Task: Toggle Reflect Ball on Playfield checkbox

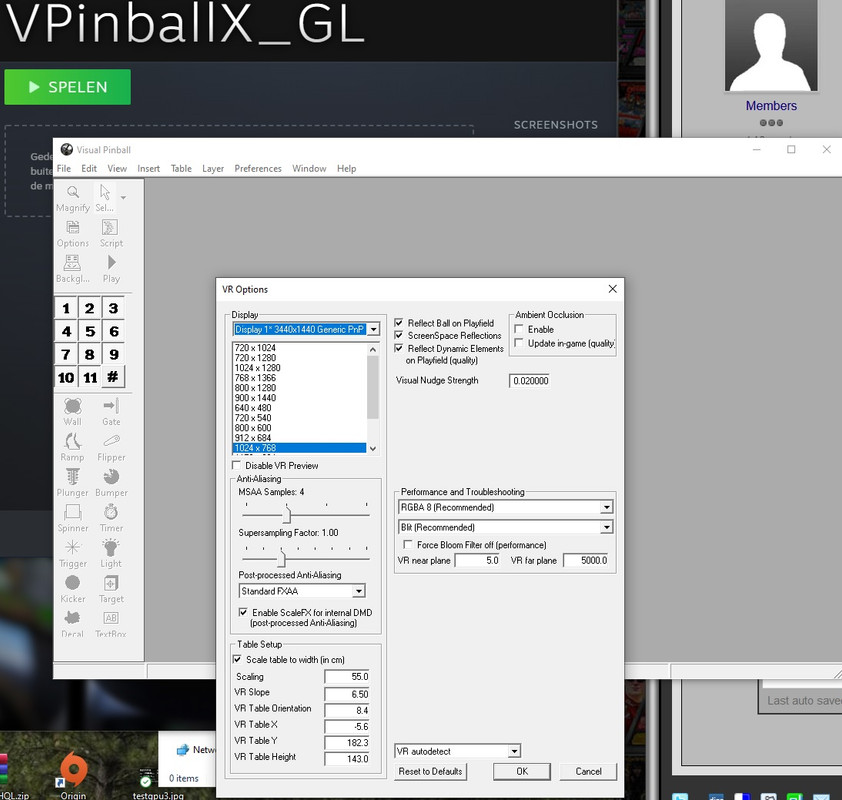Action: 398,323
